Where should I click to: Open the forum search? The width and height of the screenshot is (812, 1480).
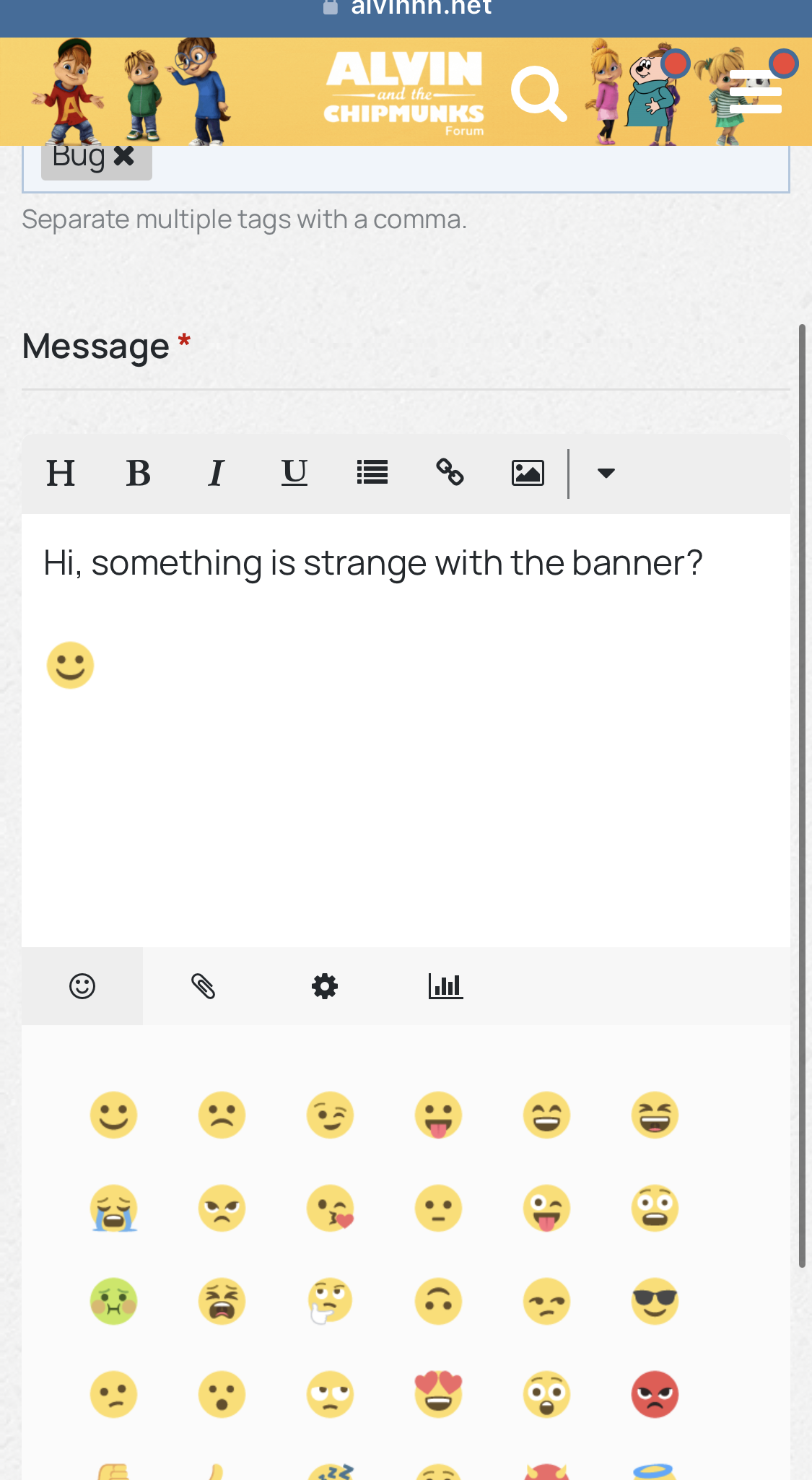538,94
